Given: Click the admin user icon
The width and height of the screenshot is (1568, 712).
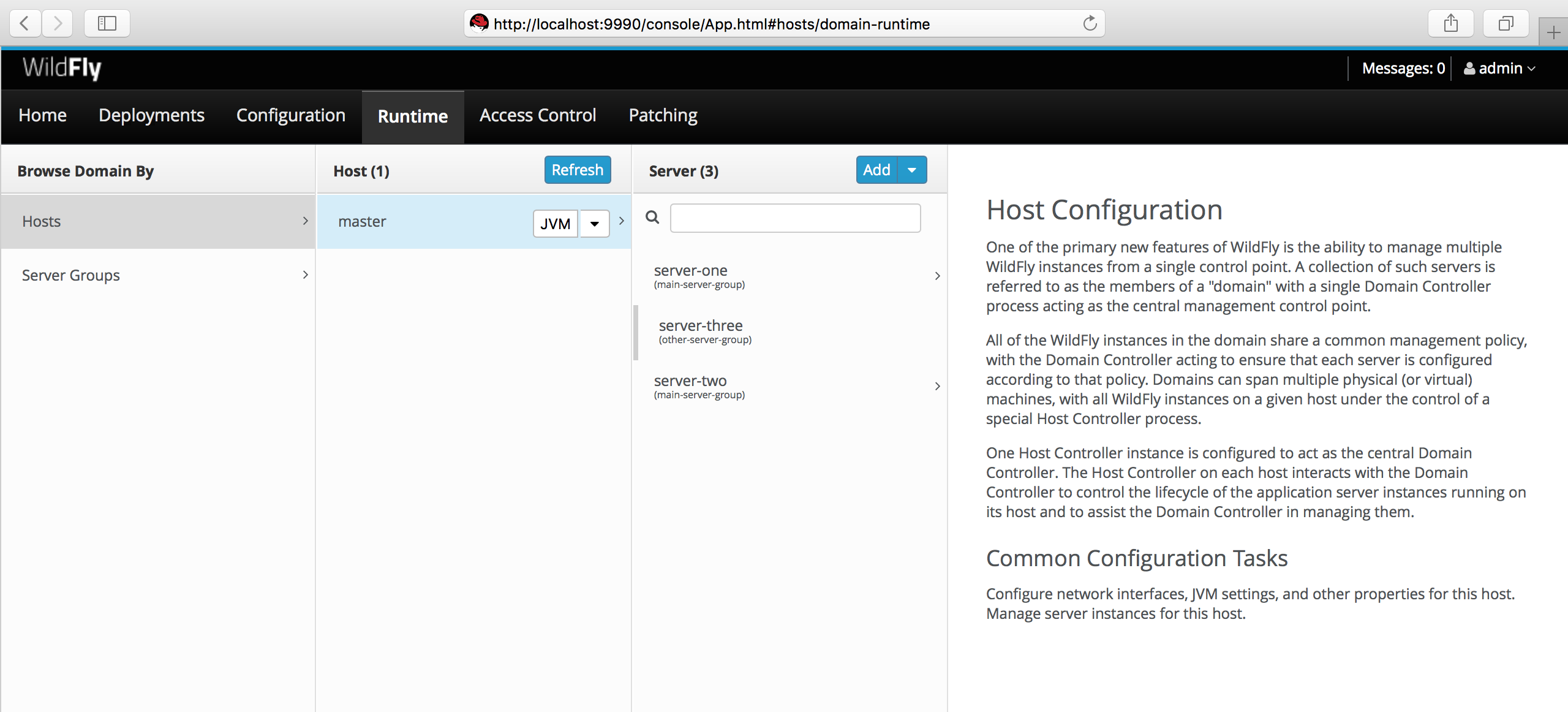Looking at the screenshot, I should point(1469,68).
